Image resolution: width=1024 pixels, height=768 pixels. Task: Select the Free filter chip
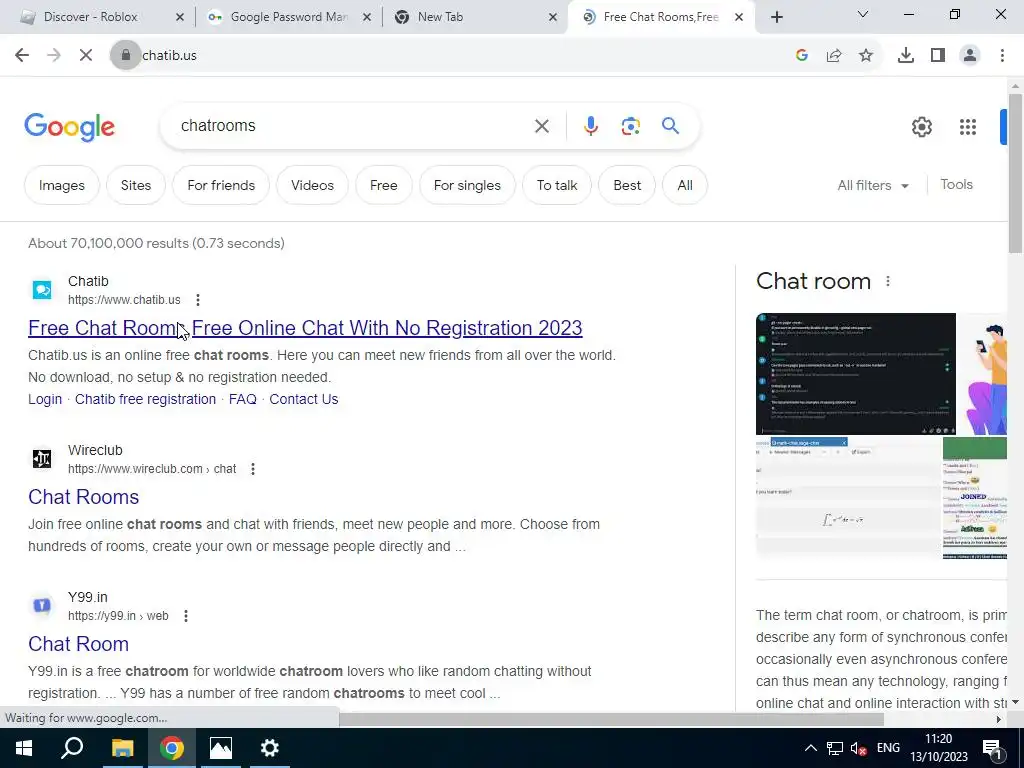tap(383, 185)
